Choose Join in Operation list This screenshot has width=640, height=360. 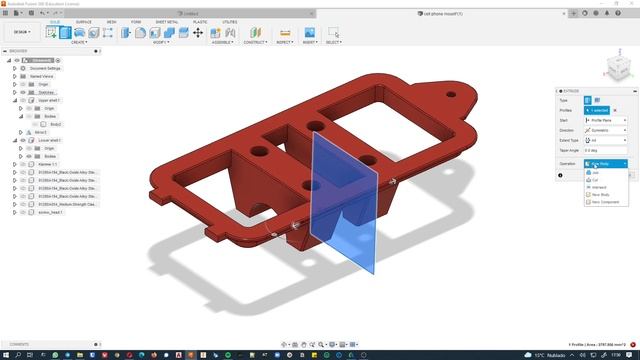606,173
